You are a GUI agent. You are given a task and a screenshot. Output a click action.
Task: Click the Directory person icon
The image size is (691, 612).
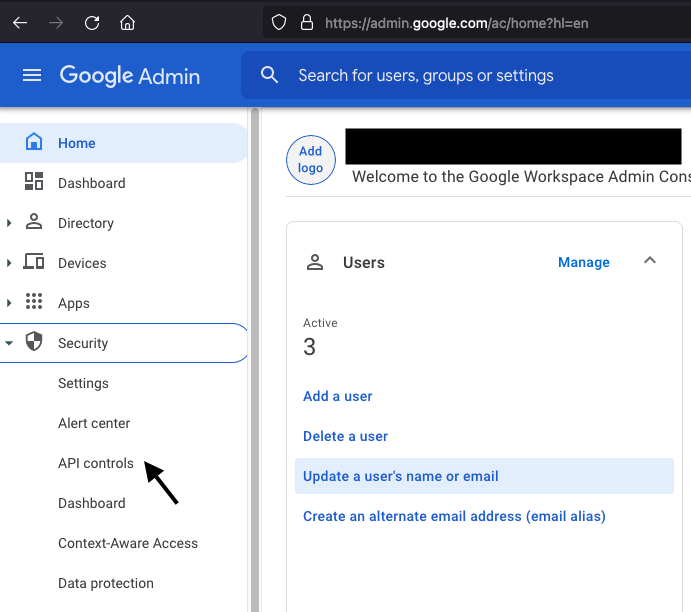(34, 222)
